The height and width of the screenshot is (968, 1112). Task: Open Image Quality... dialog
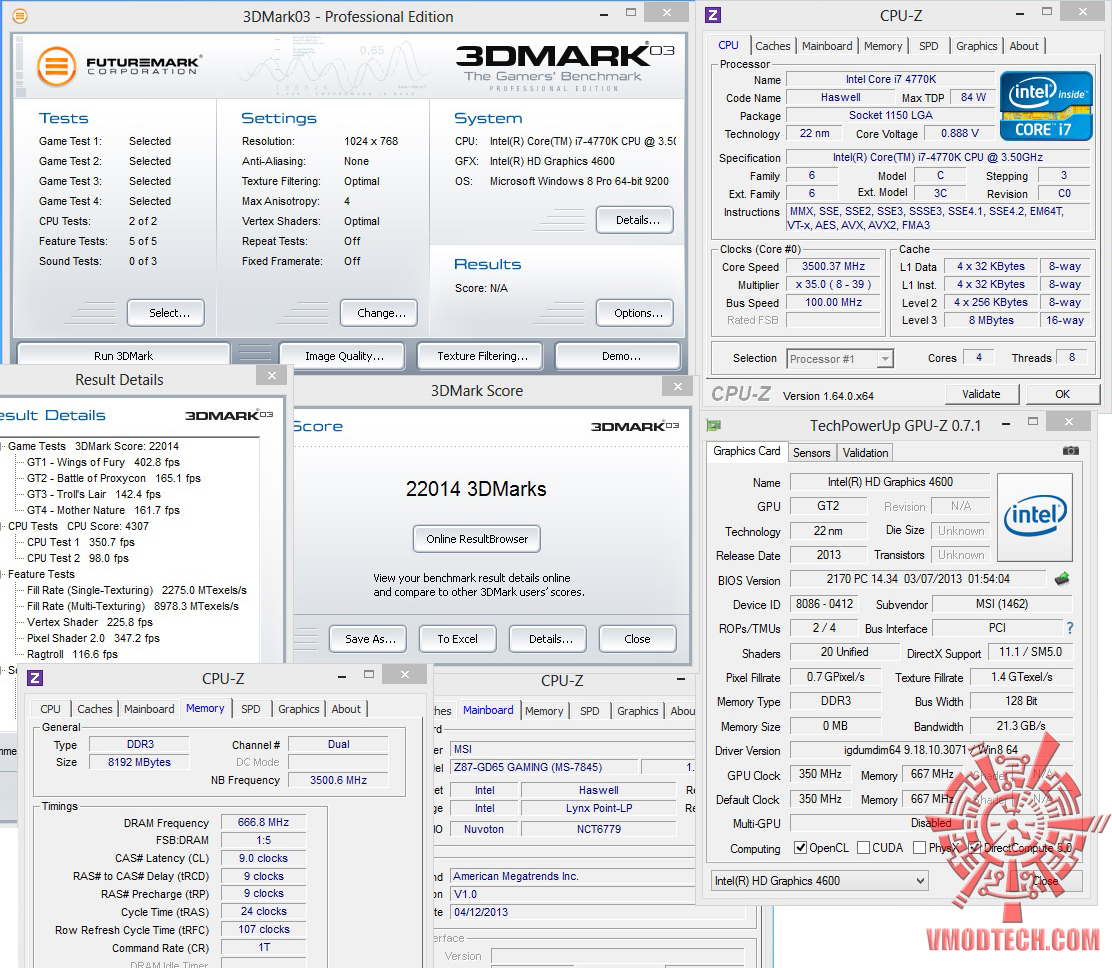pyautogui.click(x=342, y=356)
